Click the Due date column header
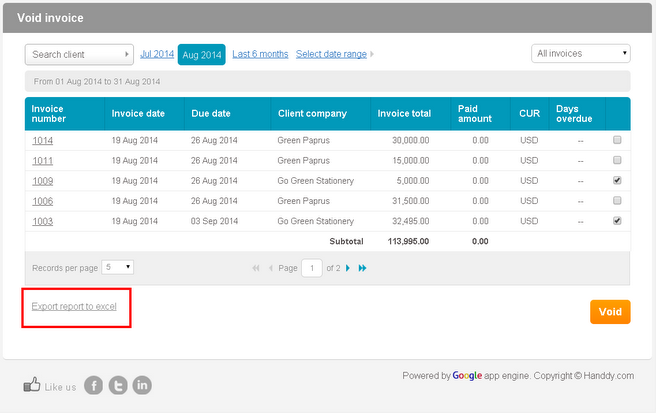This screenshot has width=656, height=413. click(228, 114)
